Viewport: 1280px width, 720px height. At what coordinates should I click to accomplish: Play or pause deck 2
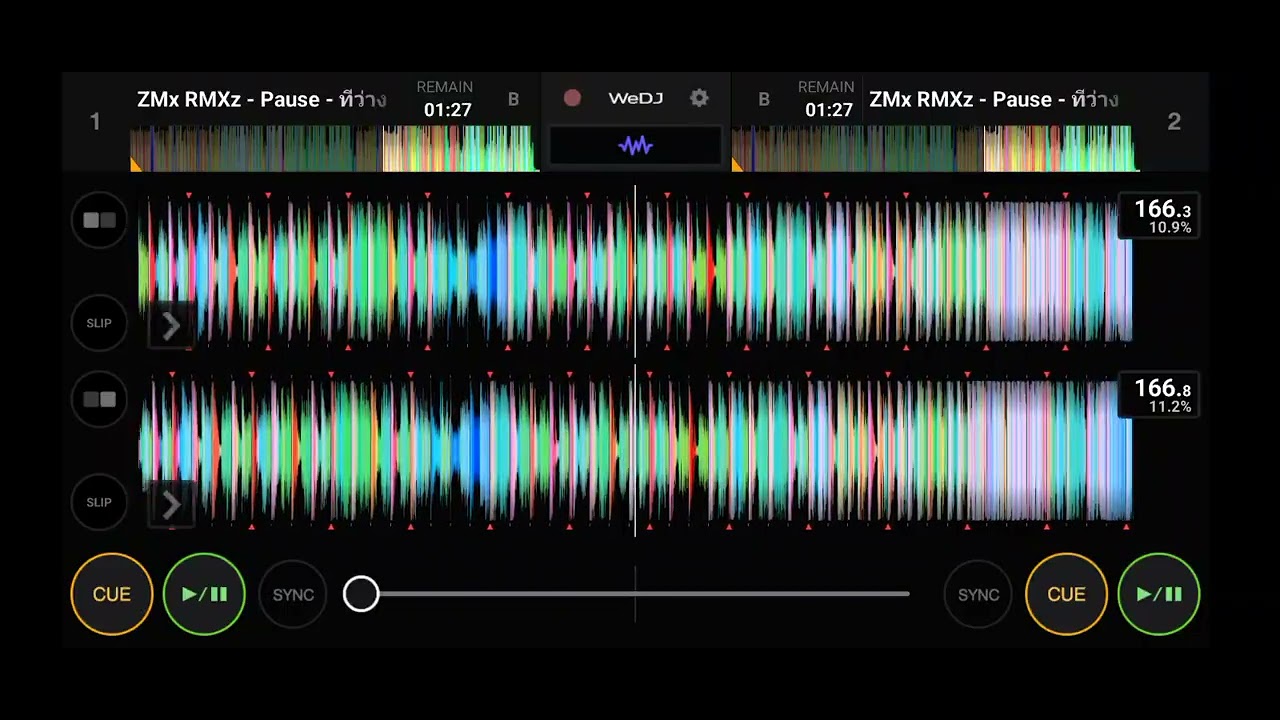[x=1159, y=594]
